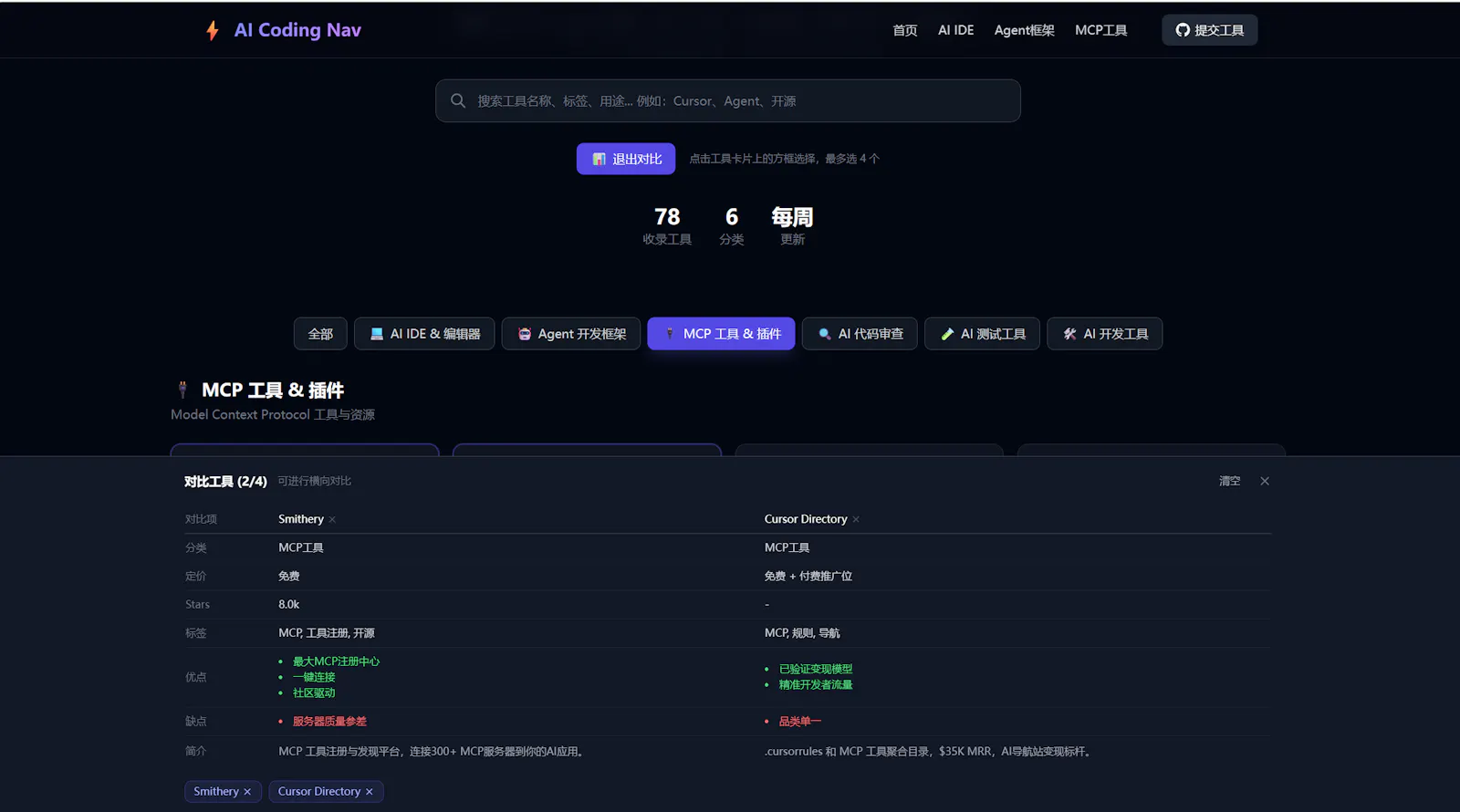Click the 一键连接 advantage item
The width and height of the screenshot is (1460, 812).
coord(314,677)
